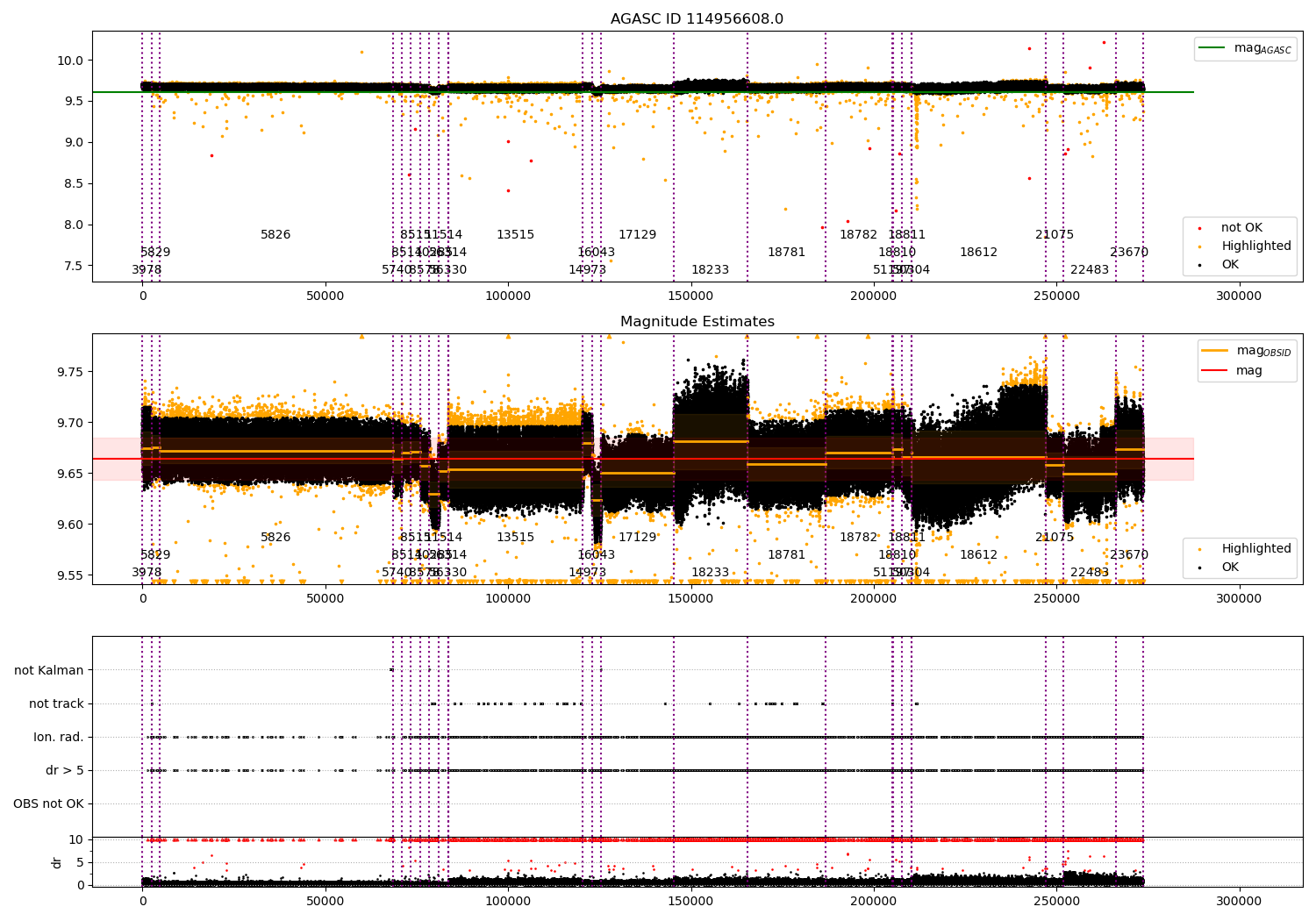Click the 'AGASC ID 114956608.0' plot title
Viewport: 1316px width, 921px height.
point(697,19)
